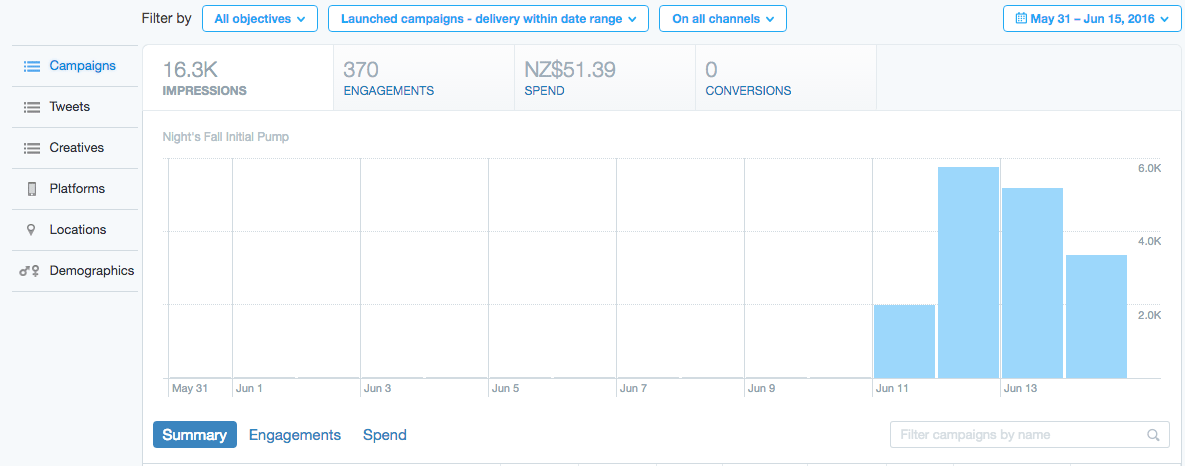This screenshot has height=466, width=1185.
Task: Click the Jun 14 impressions bar
Action: pos(1097,316)
